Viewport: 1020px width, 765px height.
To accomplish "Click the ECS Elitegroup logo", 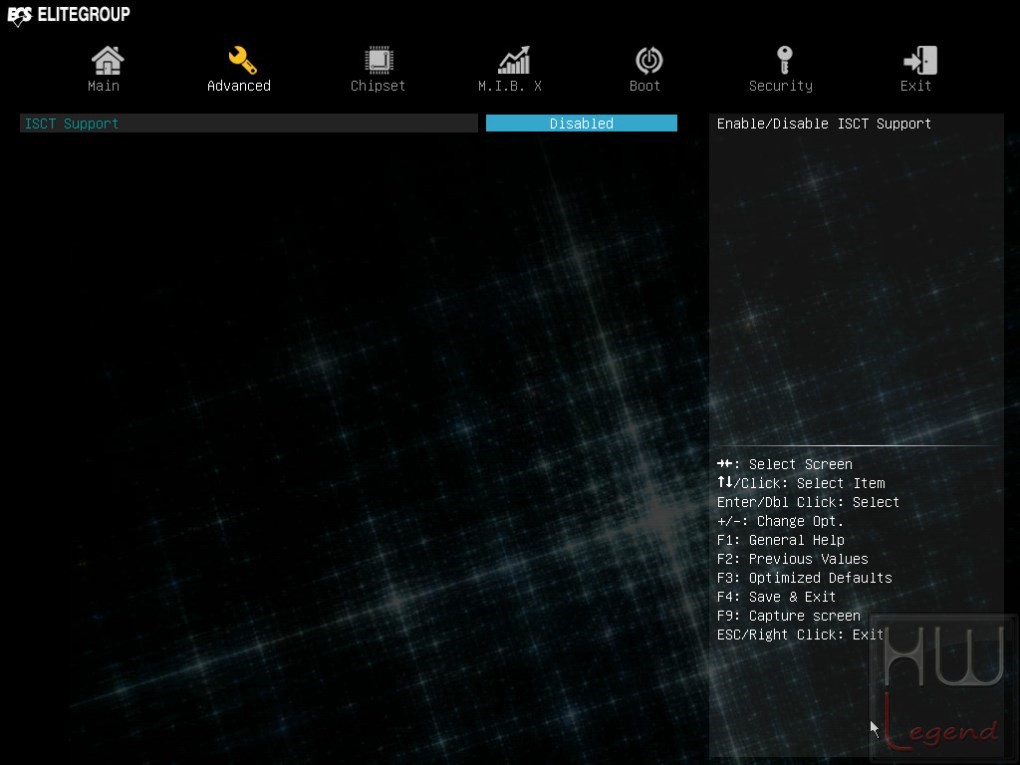I will click(68, 15).
